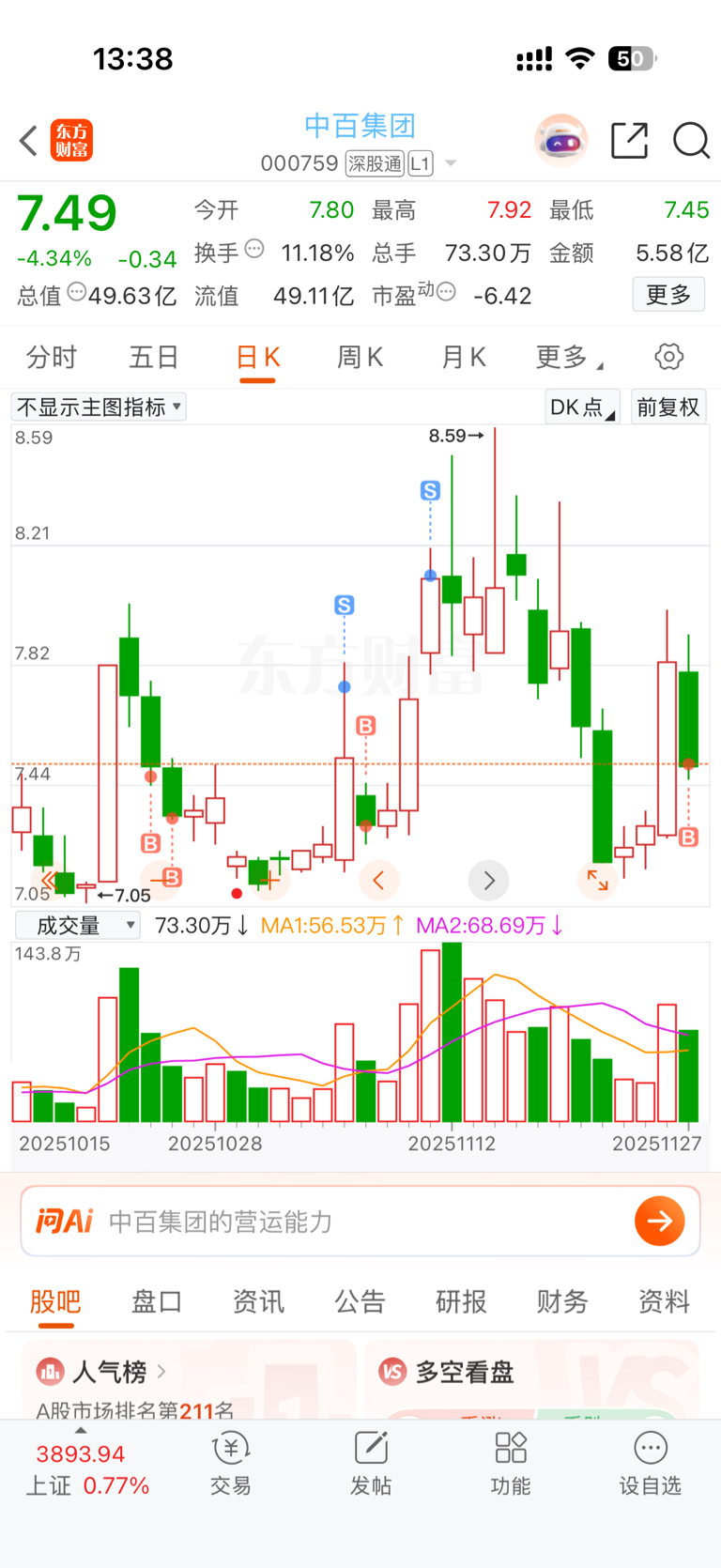Tap the 问AI logo

coord(64,1221)
